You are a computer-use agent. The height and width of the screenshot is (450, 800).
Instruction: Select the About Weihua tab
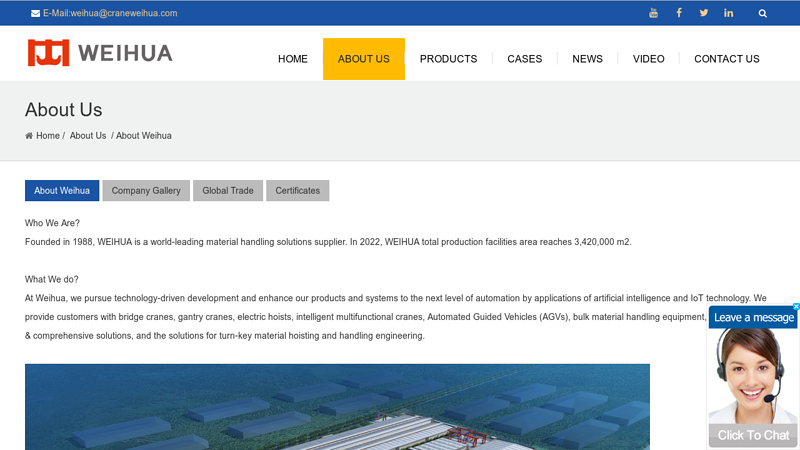coord(62,190)
